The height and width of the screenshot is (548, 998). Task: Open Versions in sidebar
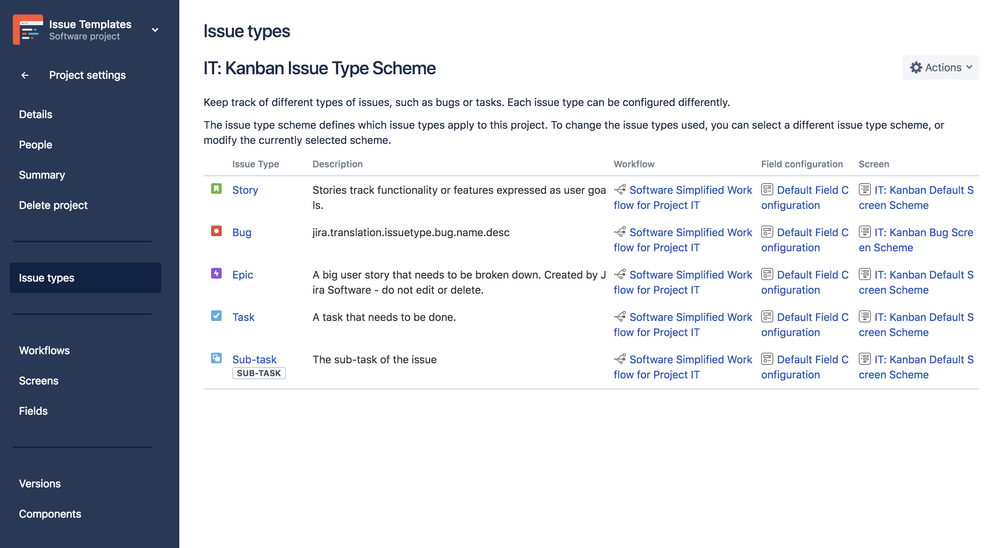[x=40, y=484]
